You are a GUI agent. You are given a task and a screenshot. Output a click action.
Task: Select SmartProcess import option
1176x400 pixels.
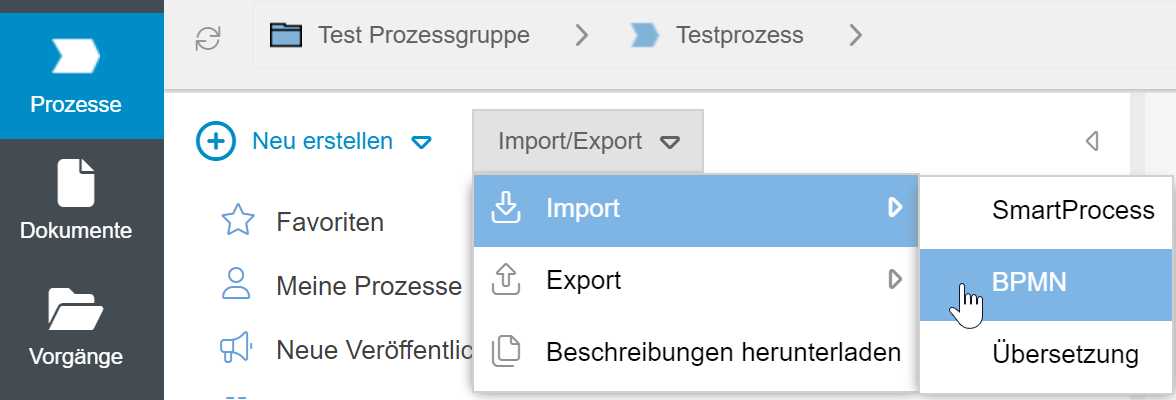tap(1073, 210)
